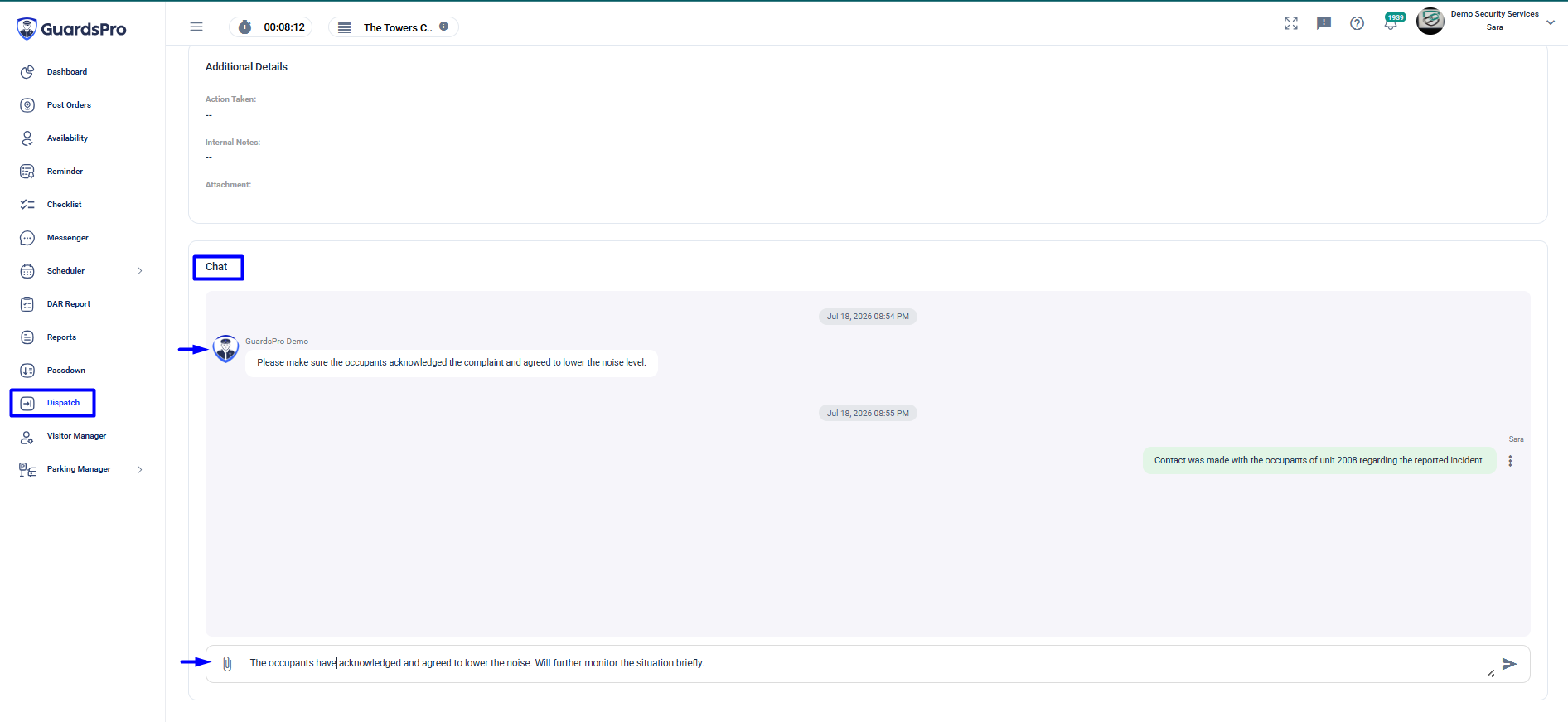Open Demo Security Services account dropdown
1568x722 pixels.
click(x=1550, y=22)
